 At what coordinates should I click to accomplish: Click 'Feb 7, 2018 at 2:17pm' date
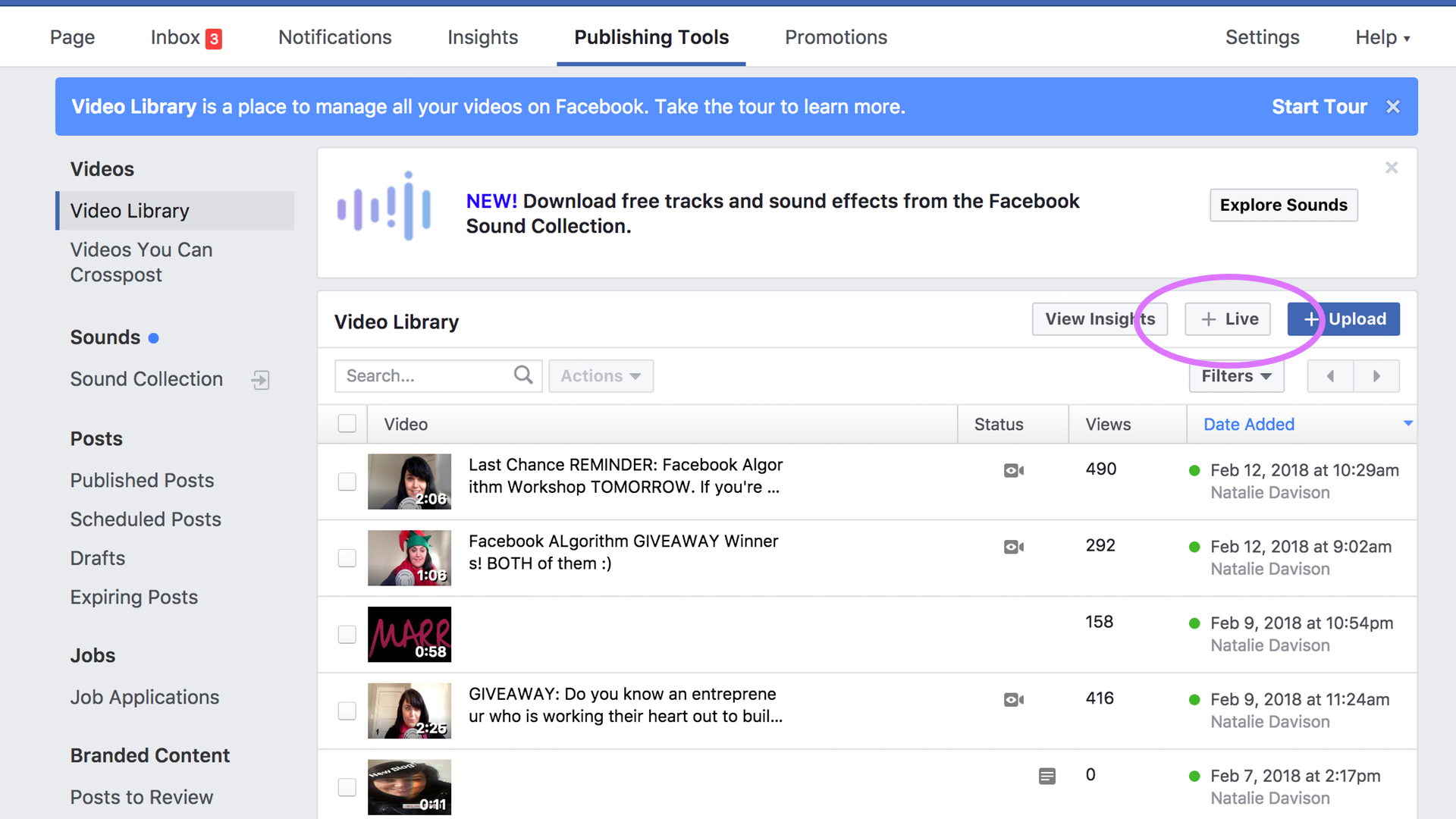click(1295, 776)
